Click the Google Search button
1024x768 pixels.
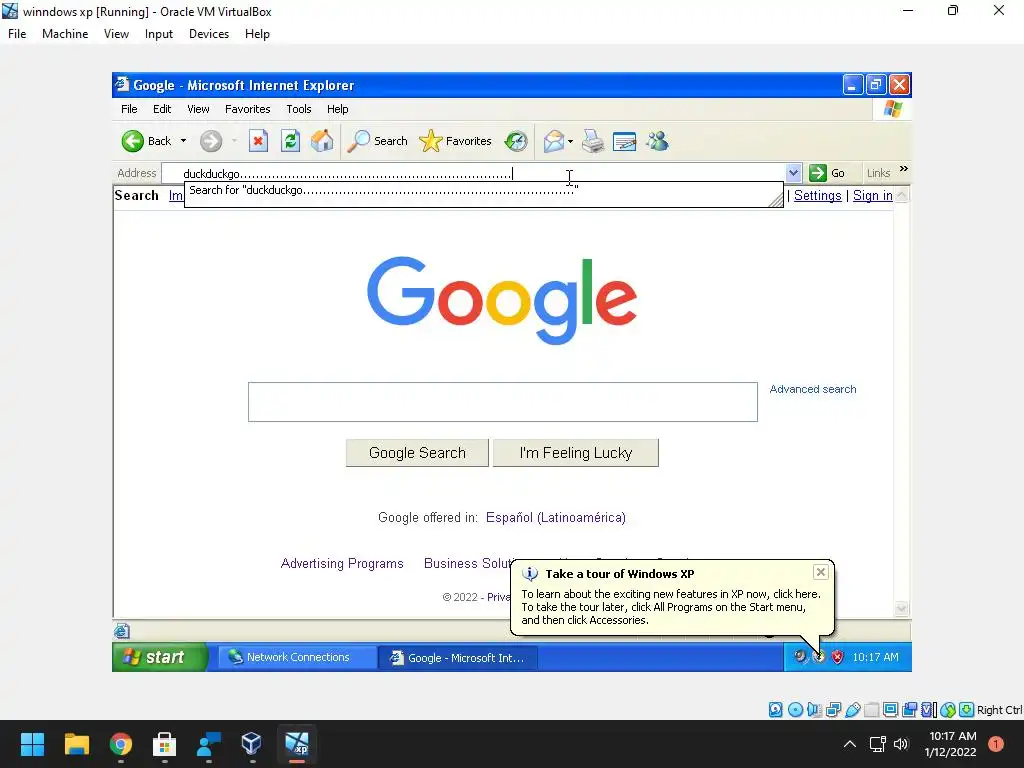417,453
